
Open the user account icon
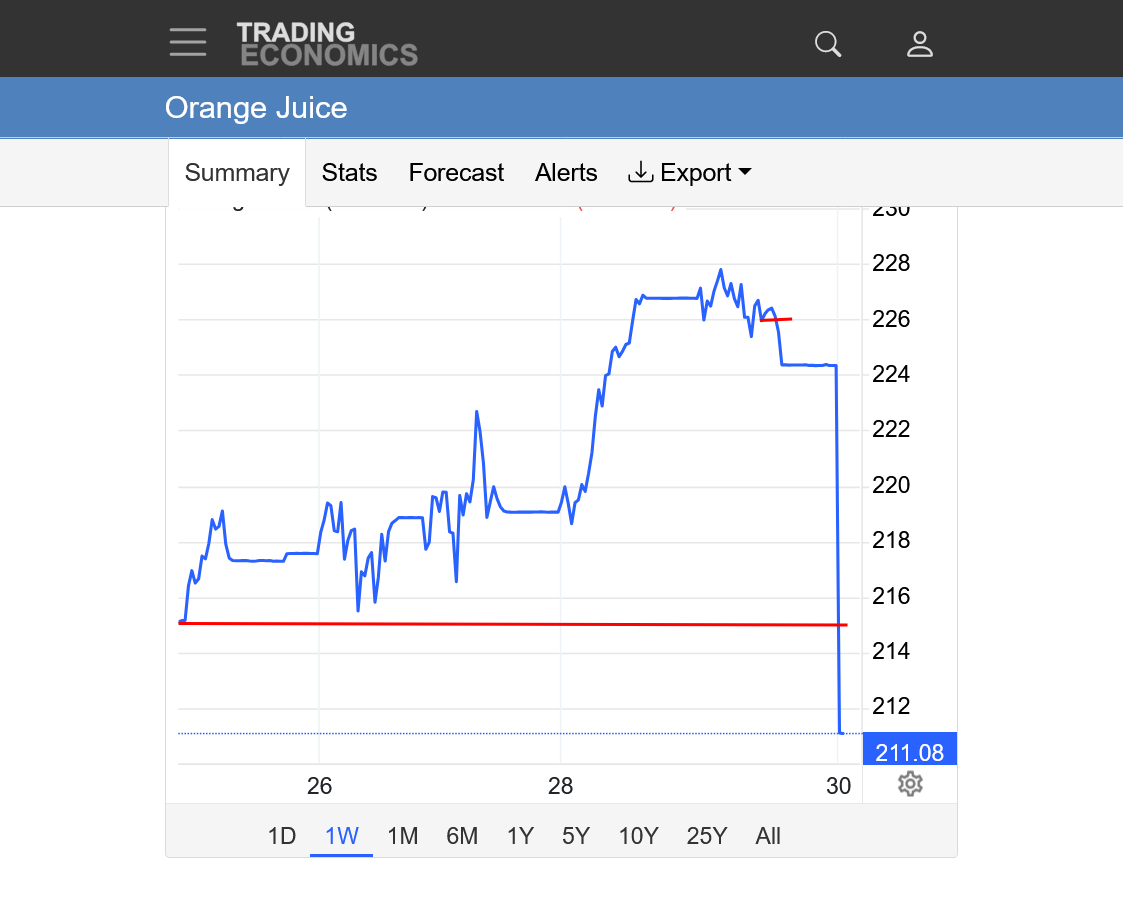pyautogui.click(x=919, y=44)
